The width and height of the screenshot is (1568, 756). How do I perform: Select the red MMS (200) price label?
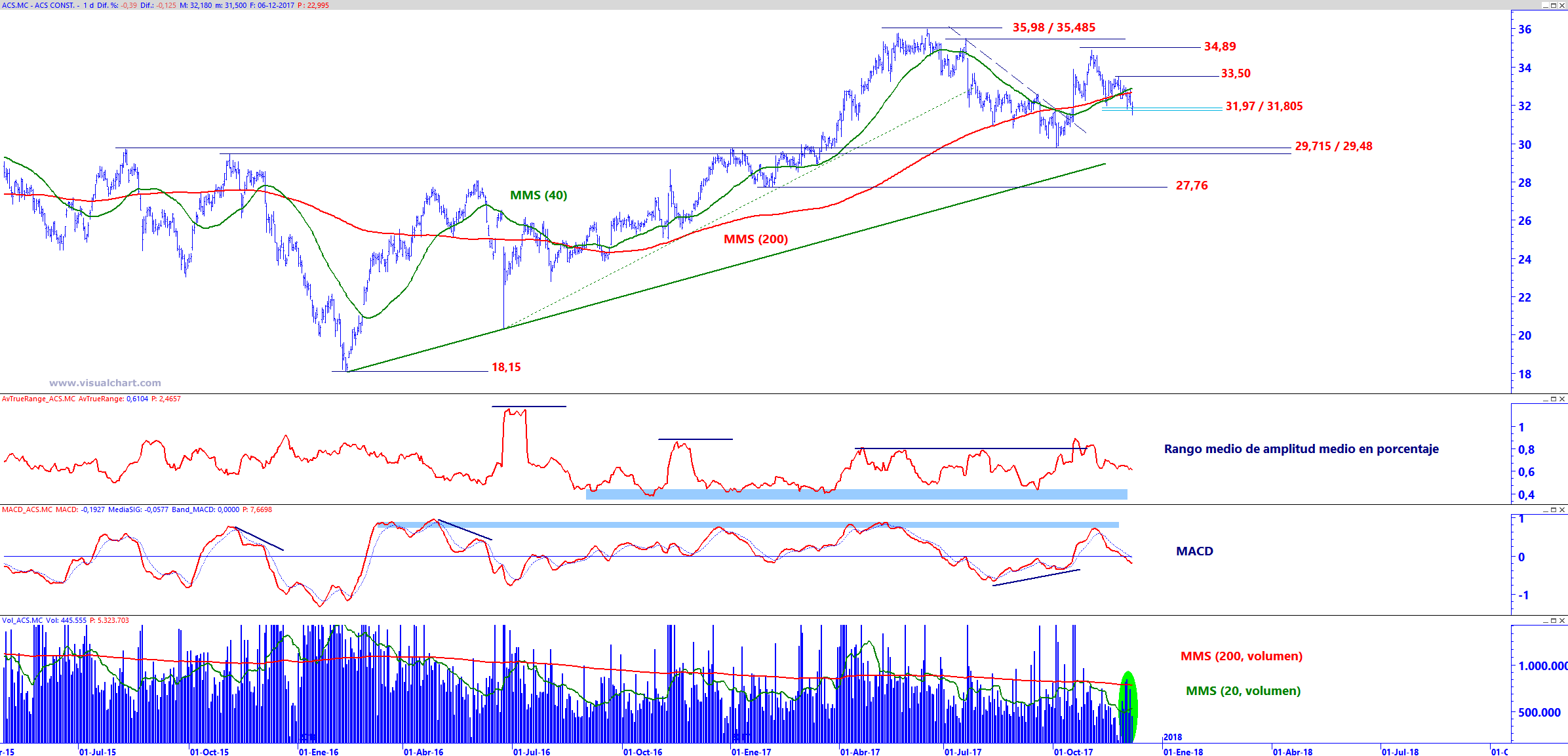pos(755,239)
